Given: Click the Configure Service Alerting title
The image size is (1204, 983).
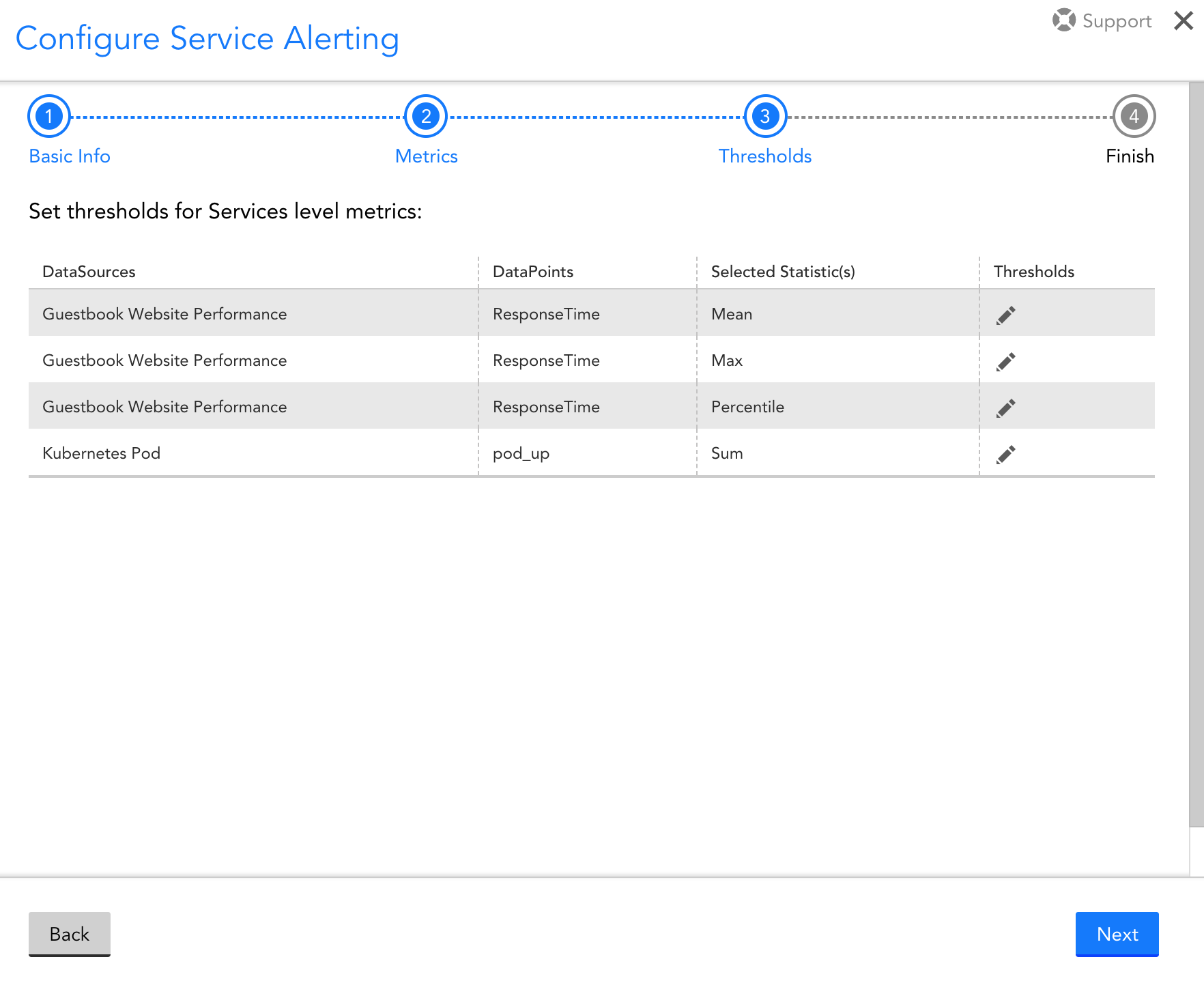Looking at the screenshot, I should 207,39.
